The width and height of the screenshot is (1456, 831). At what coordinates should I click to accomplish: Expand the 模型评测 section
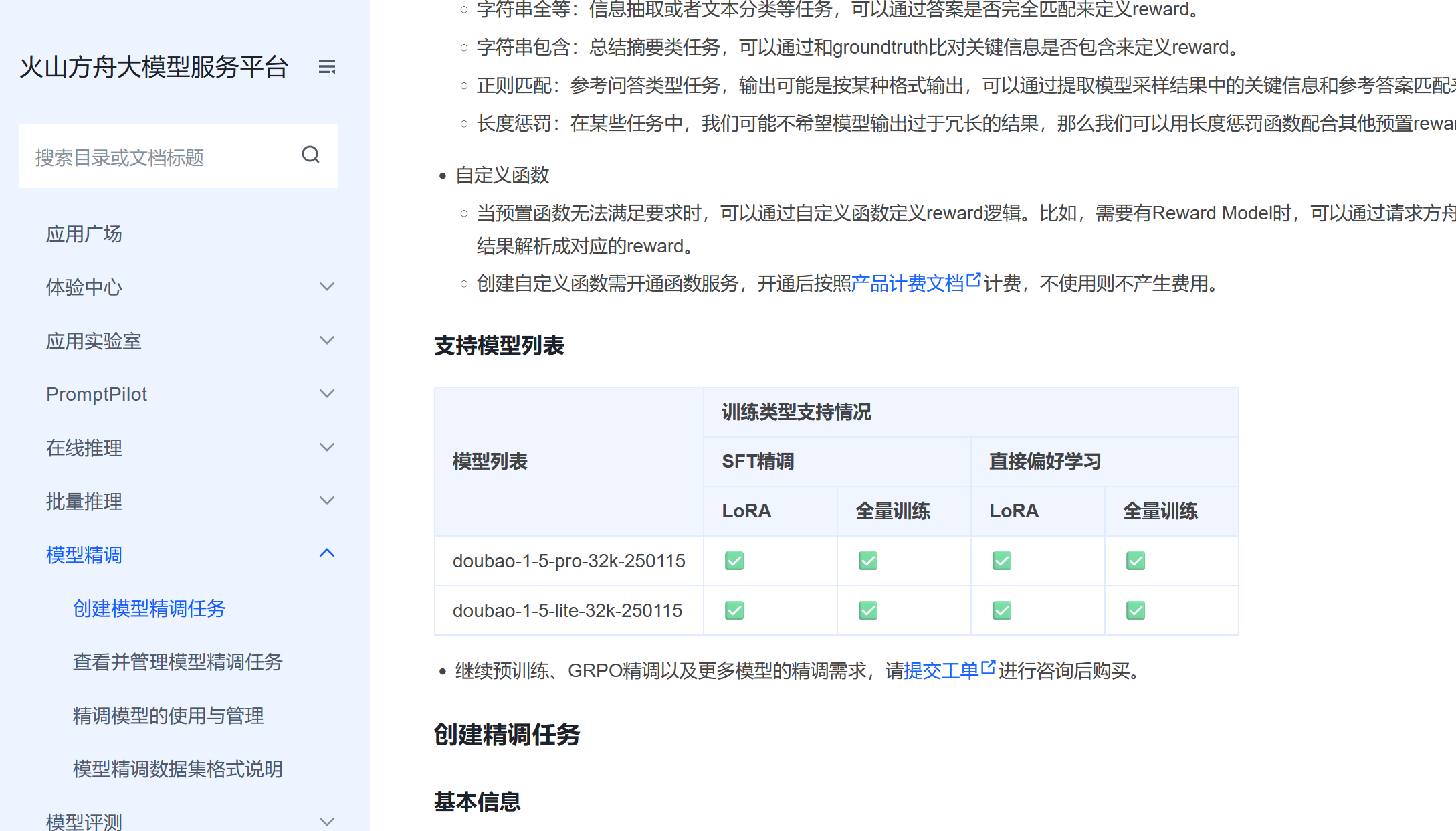coord(326,821)
